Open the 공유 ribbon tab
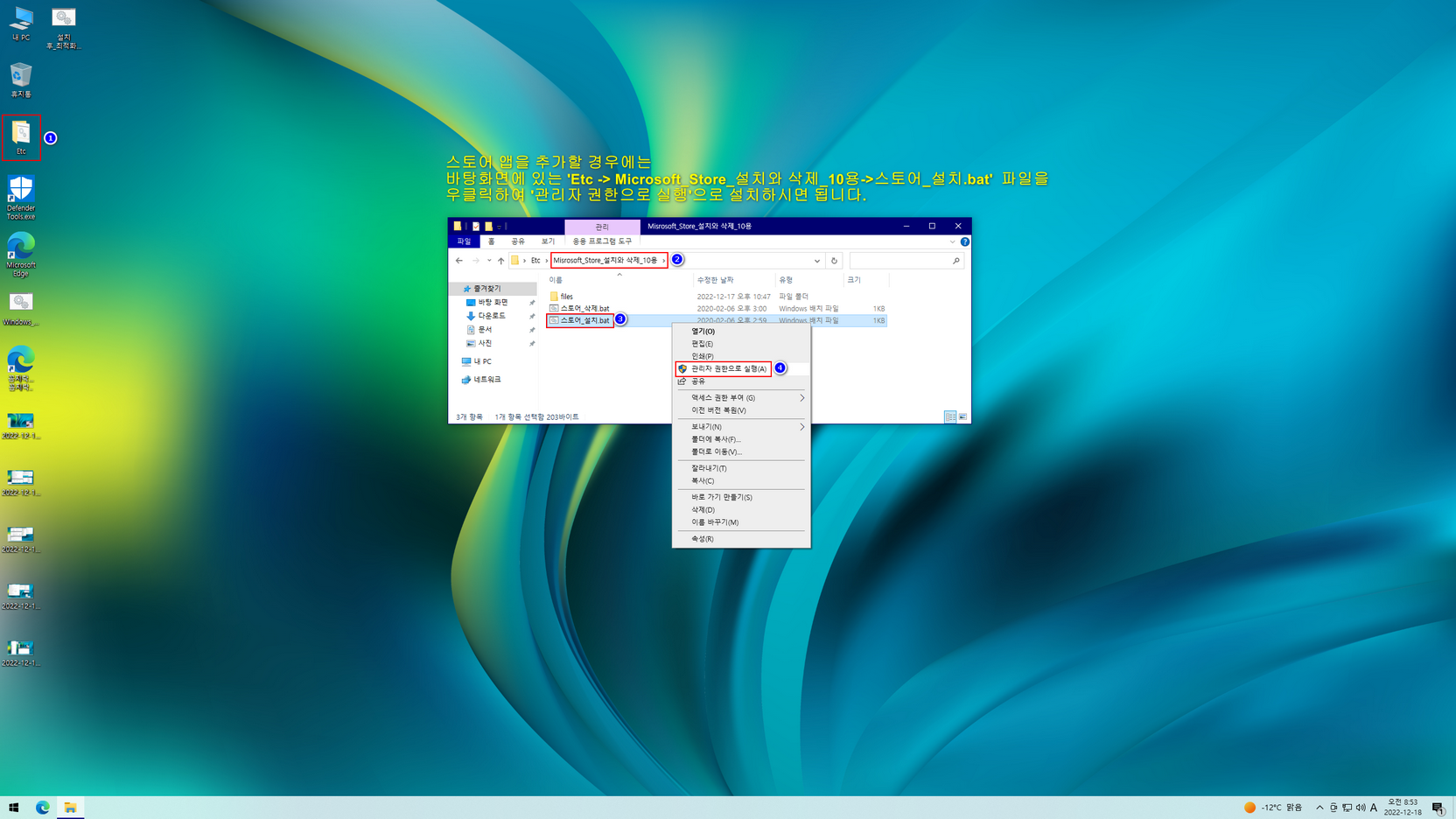The width and height of the screenshot is (1456, 819). [518, 241]
